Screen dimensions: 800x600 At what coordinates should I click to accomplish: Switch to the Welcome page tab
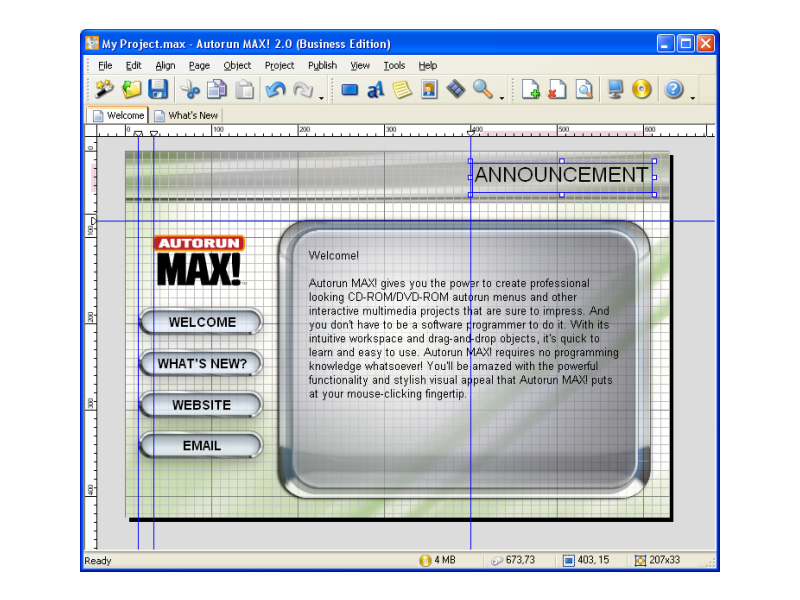tap(118, 115)
